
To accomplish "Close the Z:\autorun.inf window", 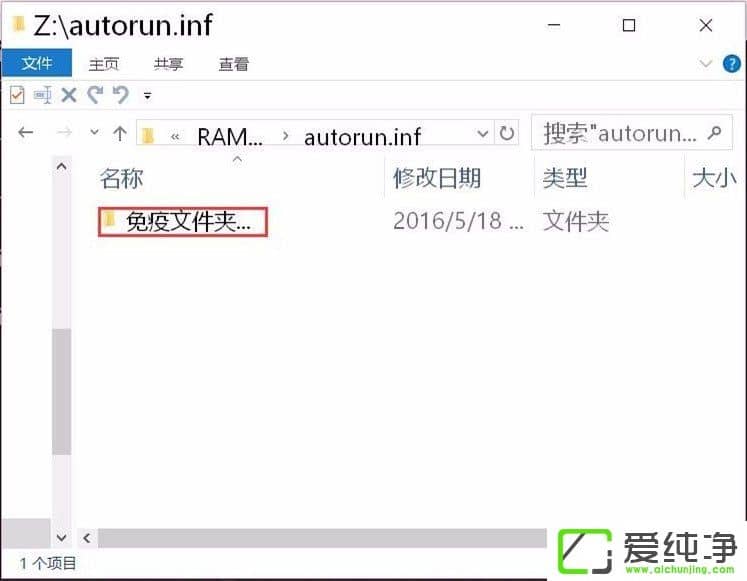I will coord(706,25).
